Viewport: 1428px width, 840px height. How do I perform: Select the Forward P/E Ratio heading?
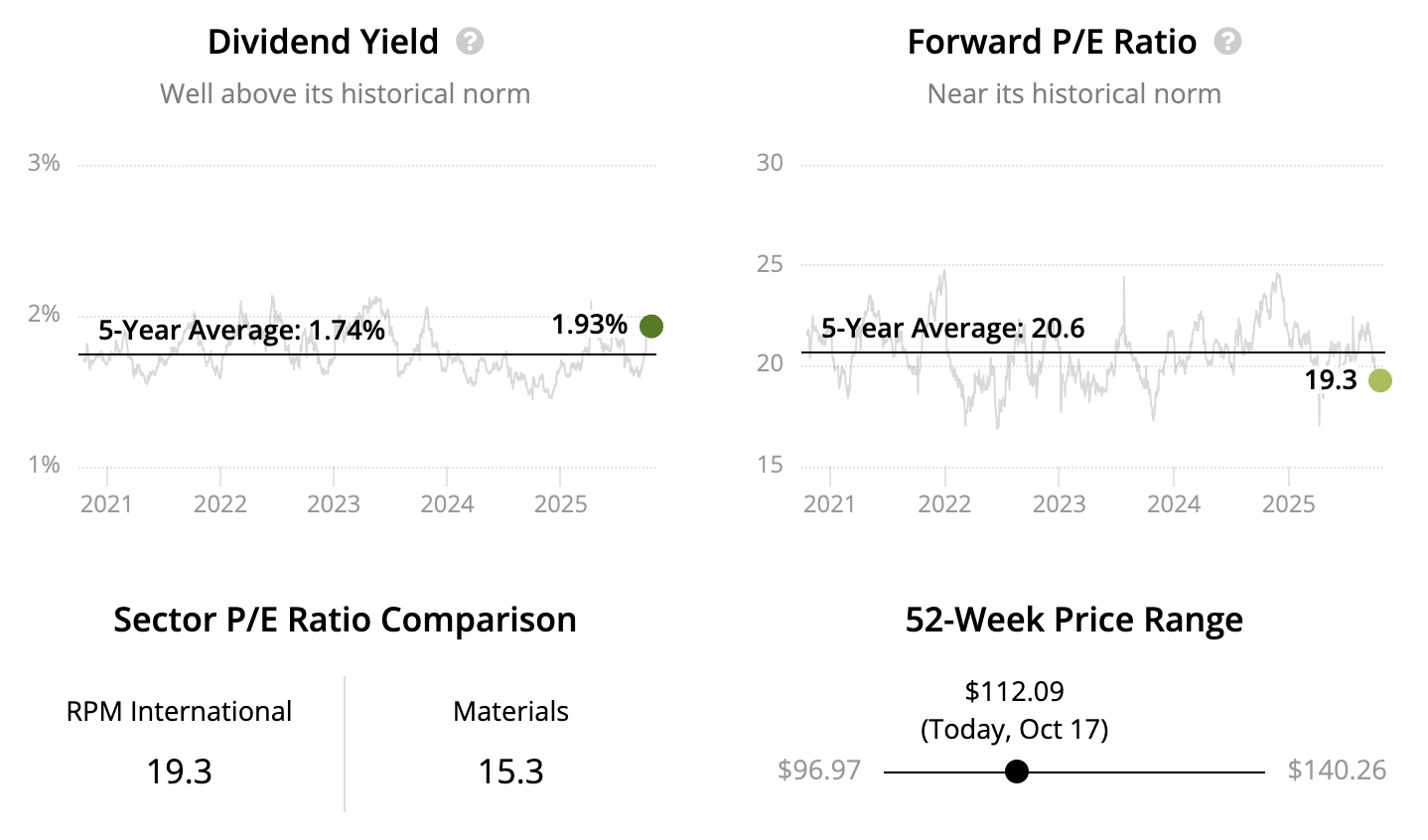1052,42
